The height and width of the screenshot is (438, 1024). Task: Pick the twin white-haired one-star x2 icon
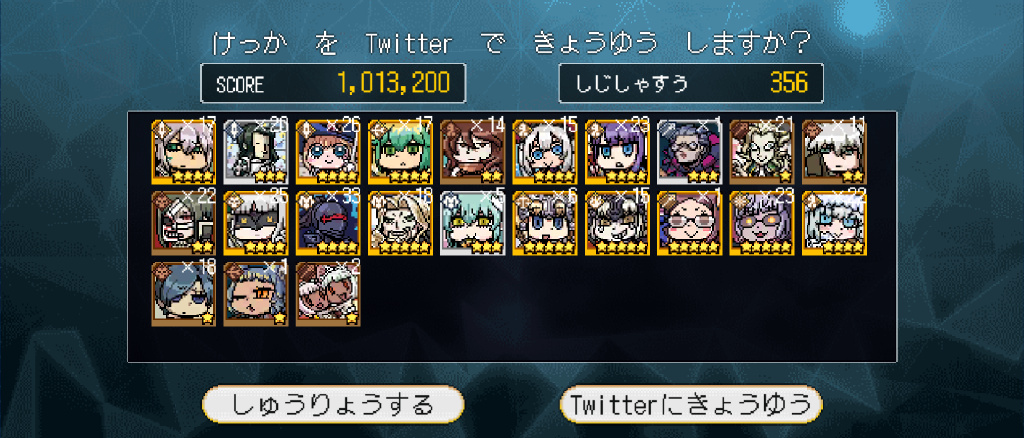[x=328, y=294]
